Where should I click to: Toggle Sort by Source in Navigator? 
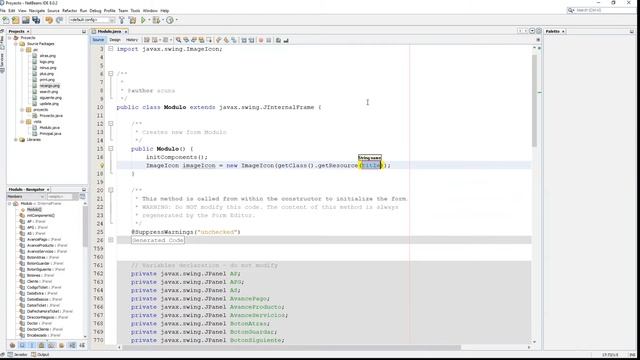coord(82,345)
